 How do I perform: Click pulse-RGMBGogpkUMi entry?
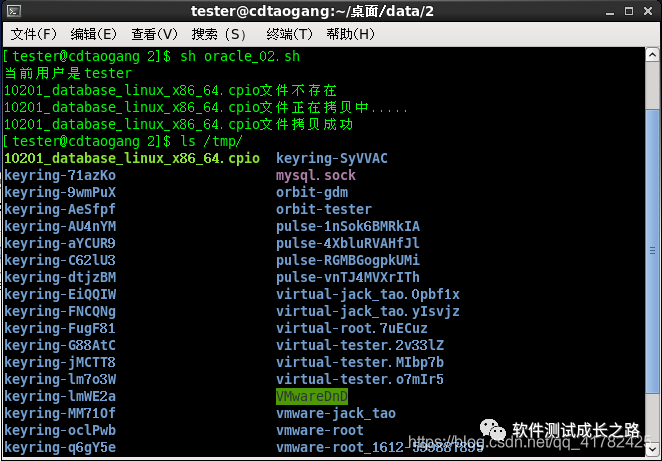point(348,260)
